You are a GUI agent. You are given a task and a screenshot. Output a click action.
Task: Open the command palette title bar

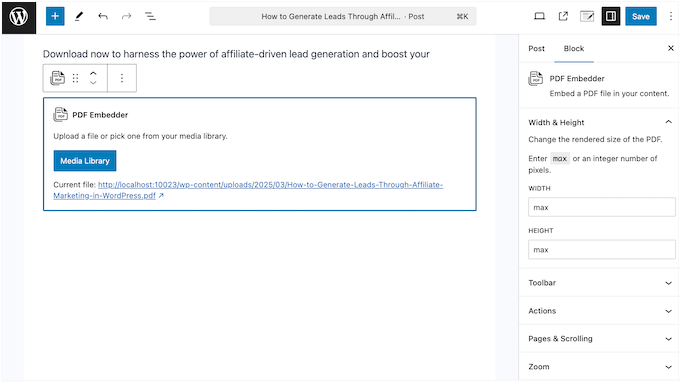coord(343,16)
